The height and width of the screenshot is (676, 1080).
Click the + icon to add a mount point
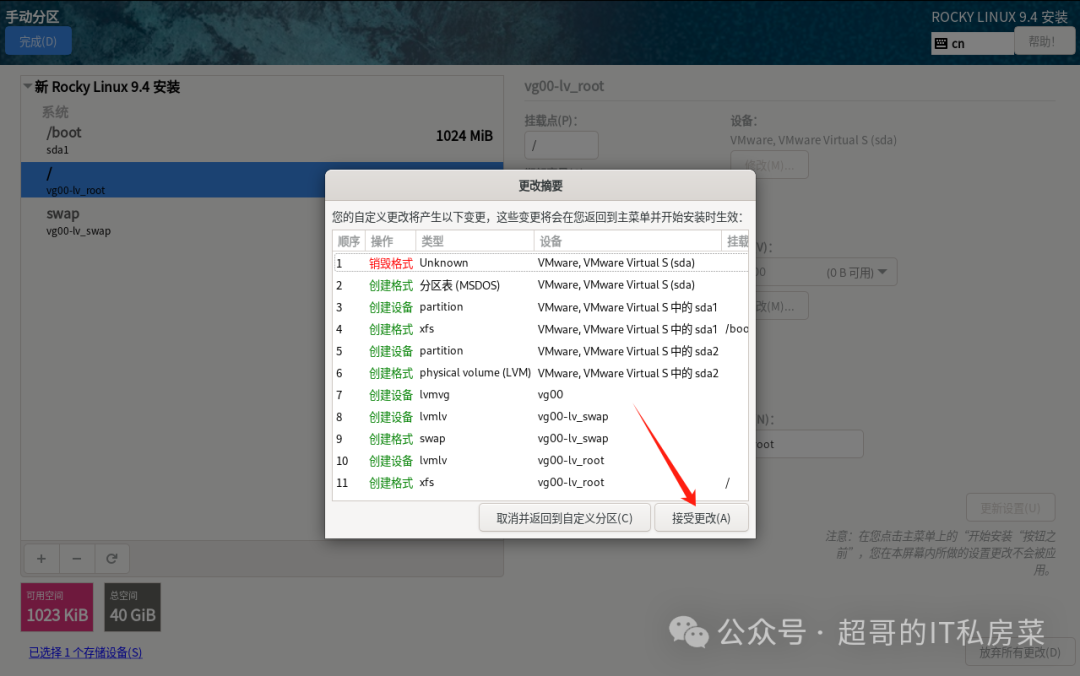pos(40,558)
